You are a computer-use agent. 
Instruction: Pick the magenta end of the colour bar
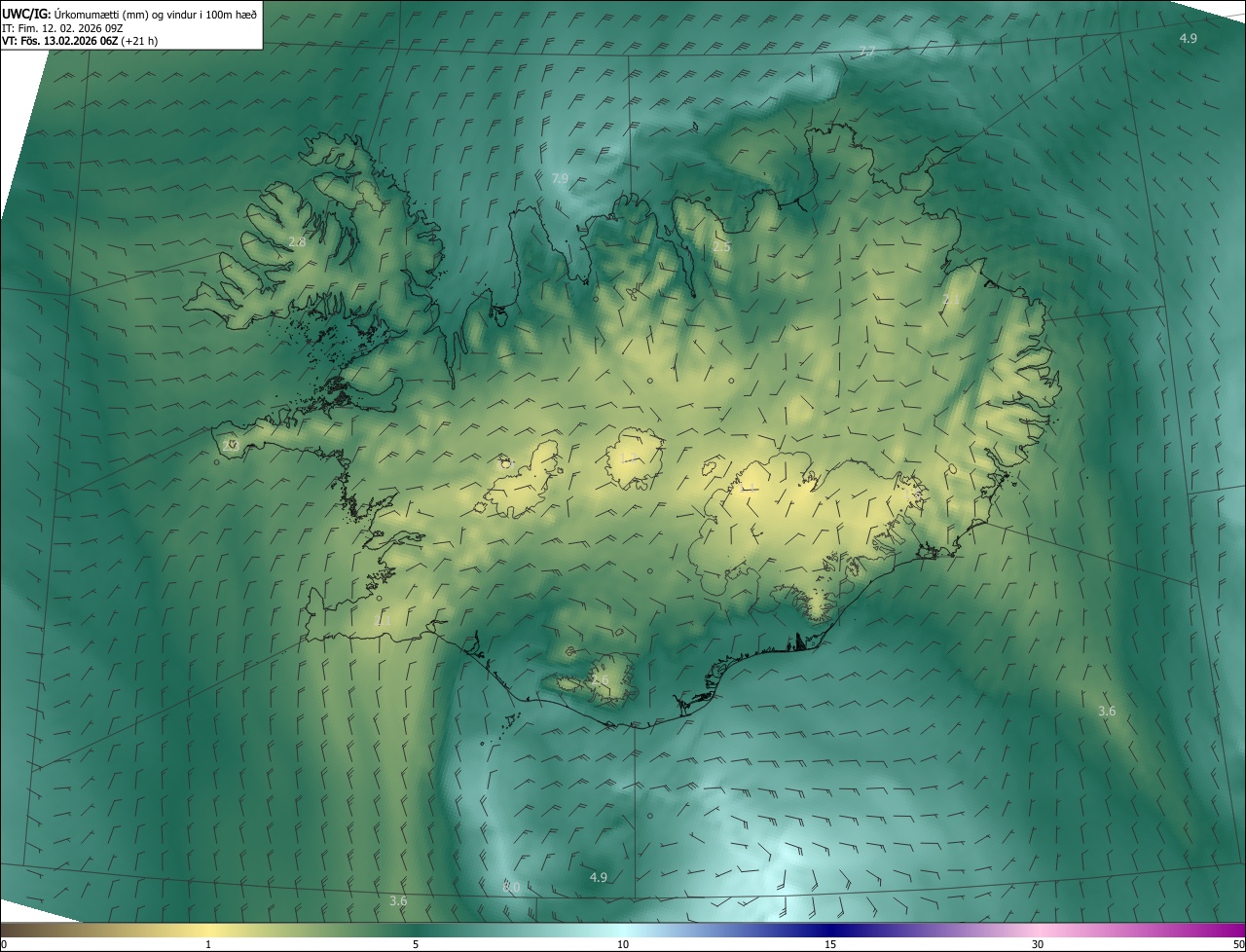pos(1231,930)
